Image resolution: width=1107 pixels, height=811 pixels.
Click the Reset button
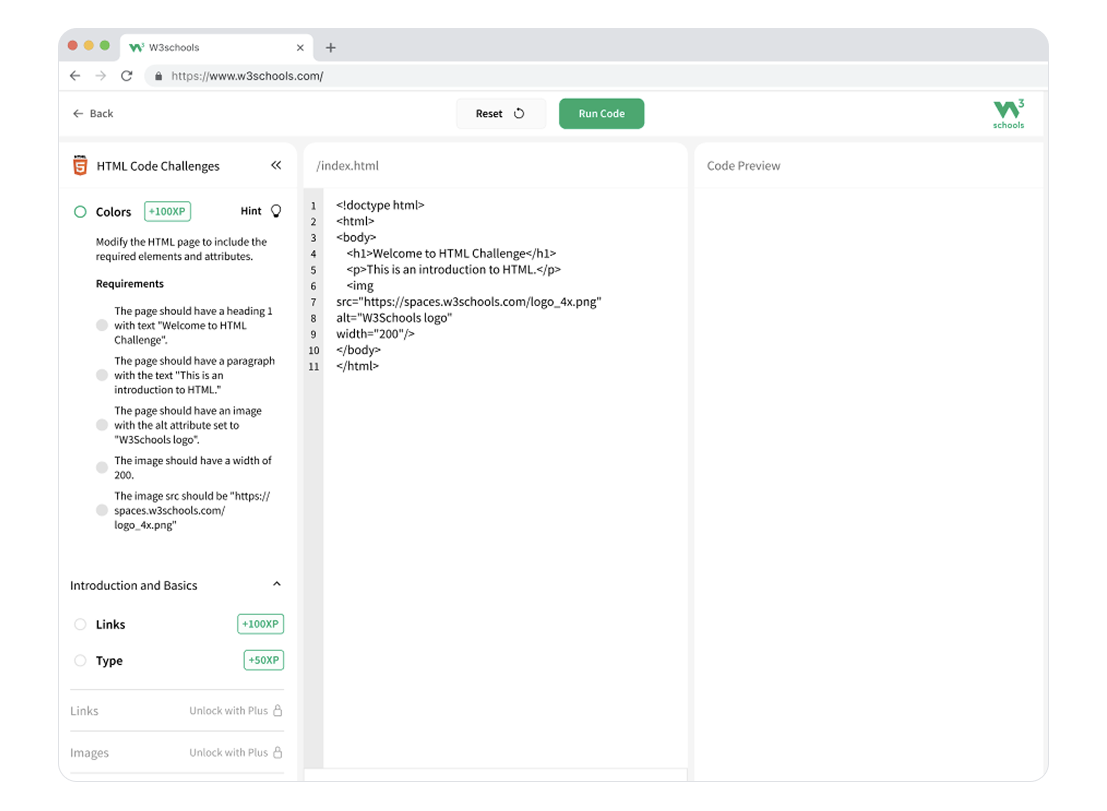click(x=500, y=114)
